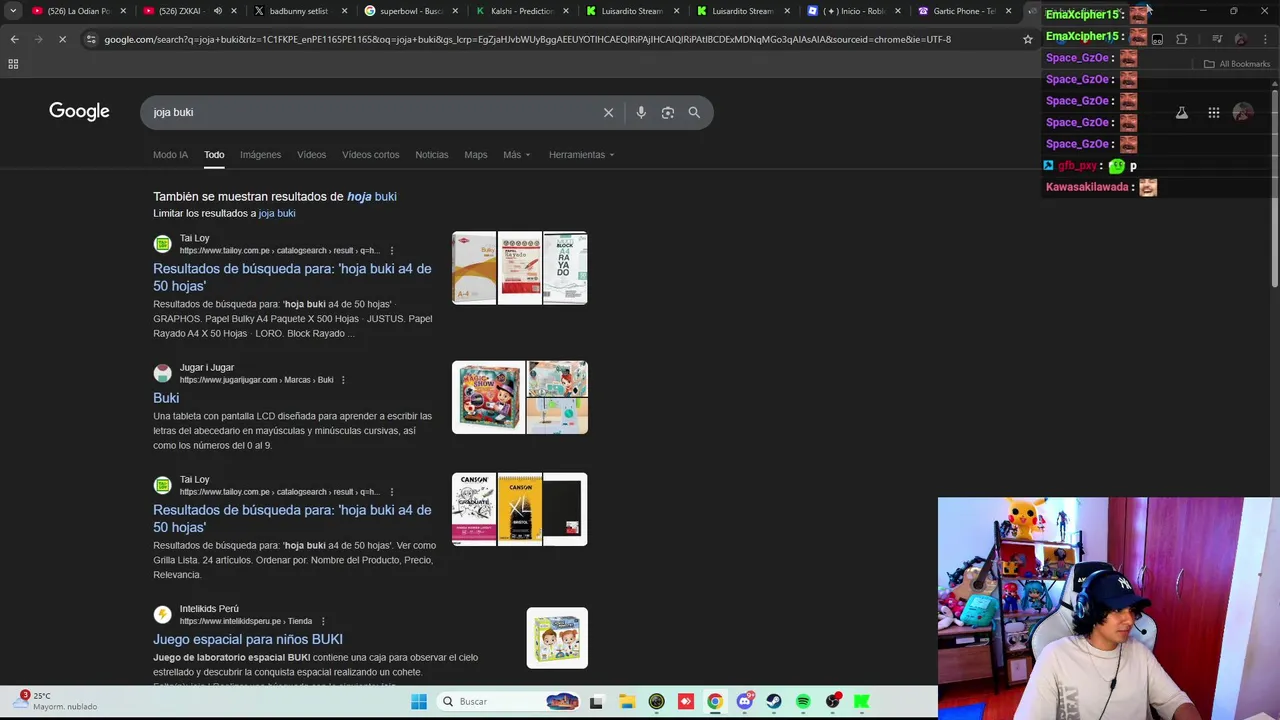1280x720 pixels.
Task: Click the taskbar Buscar search field
Action: (x=510, y=702)
